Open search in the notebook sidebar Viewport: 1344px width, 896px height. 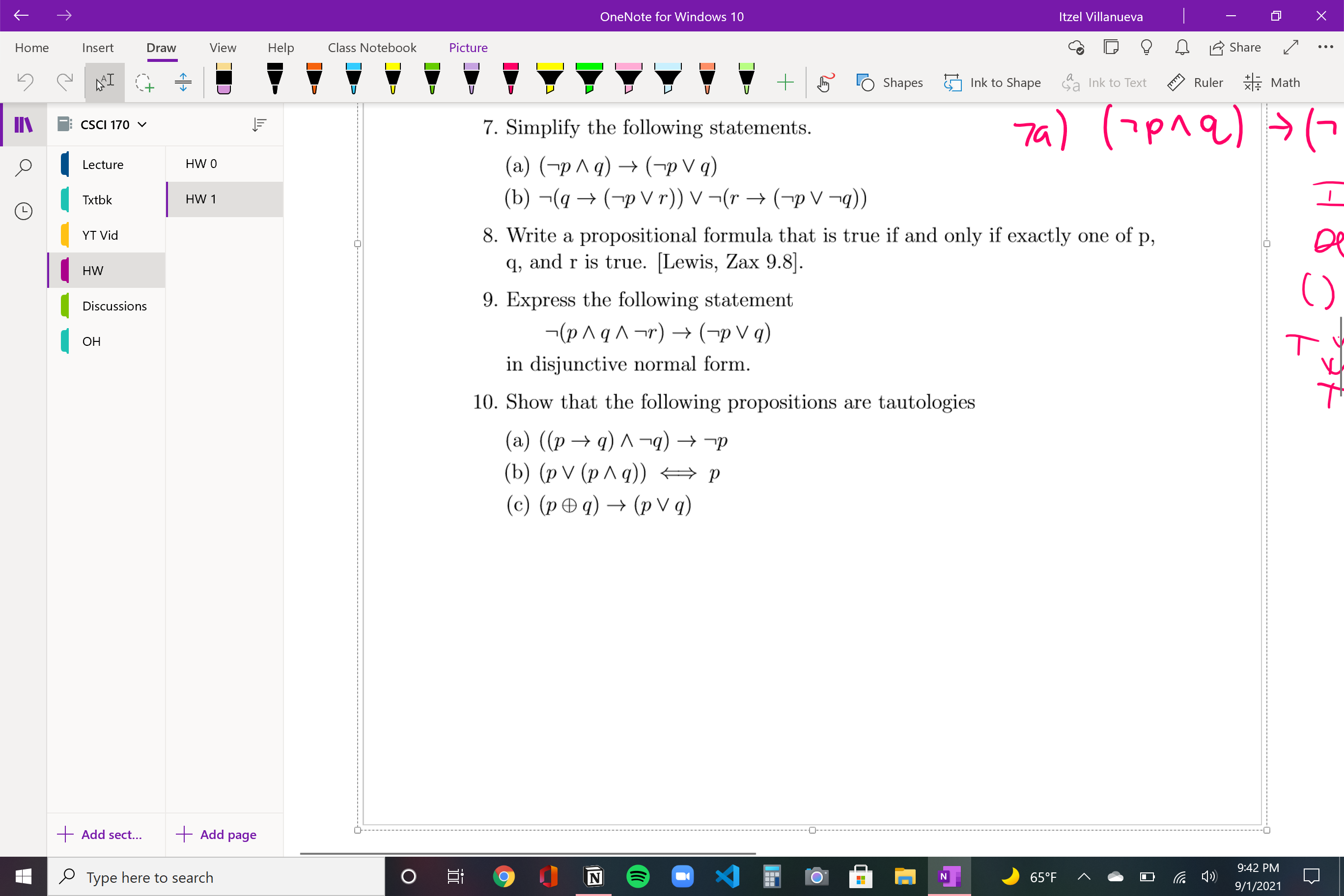[23, 168]
